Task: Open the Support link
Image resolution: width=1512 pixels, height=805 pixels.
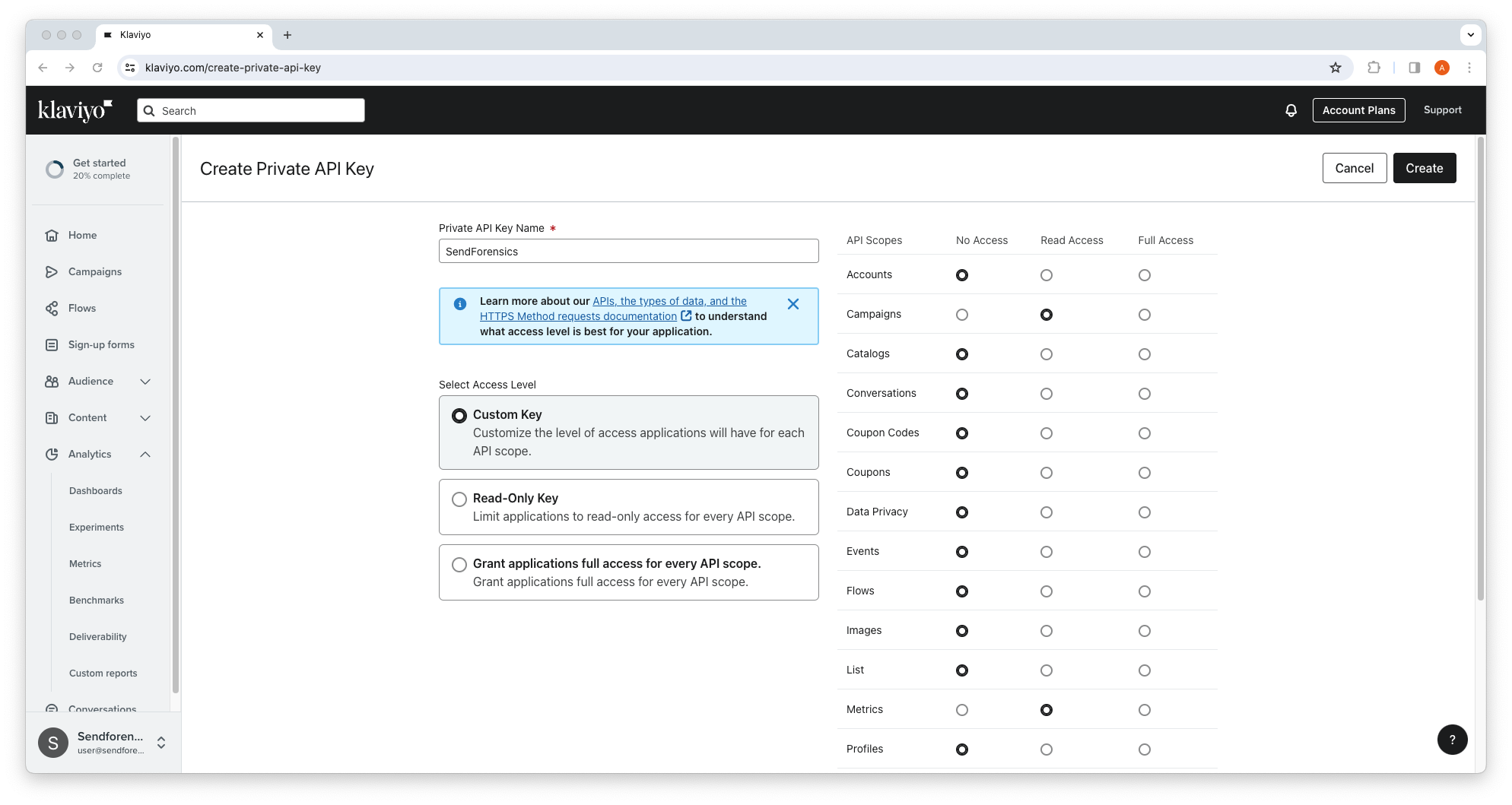Action: [1443, 110]
